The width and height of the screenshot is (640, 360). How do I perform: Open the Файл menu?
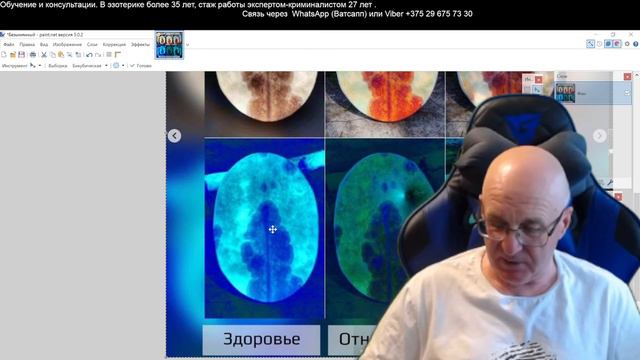click(x=9, y=44)
